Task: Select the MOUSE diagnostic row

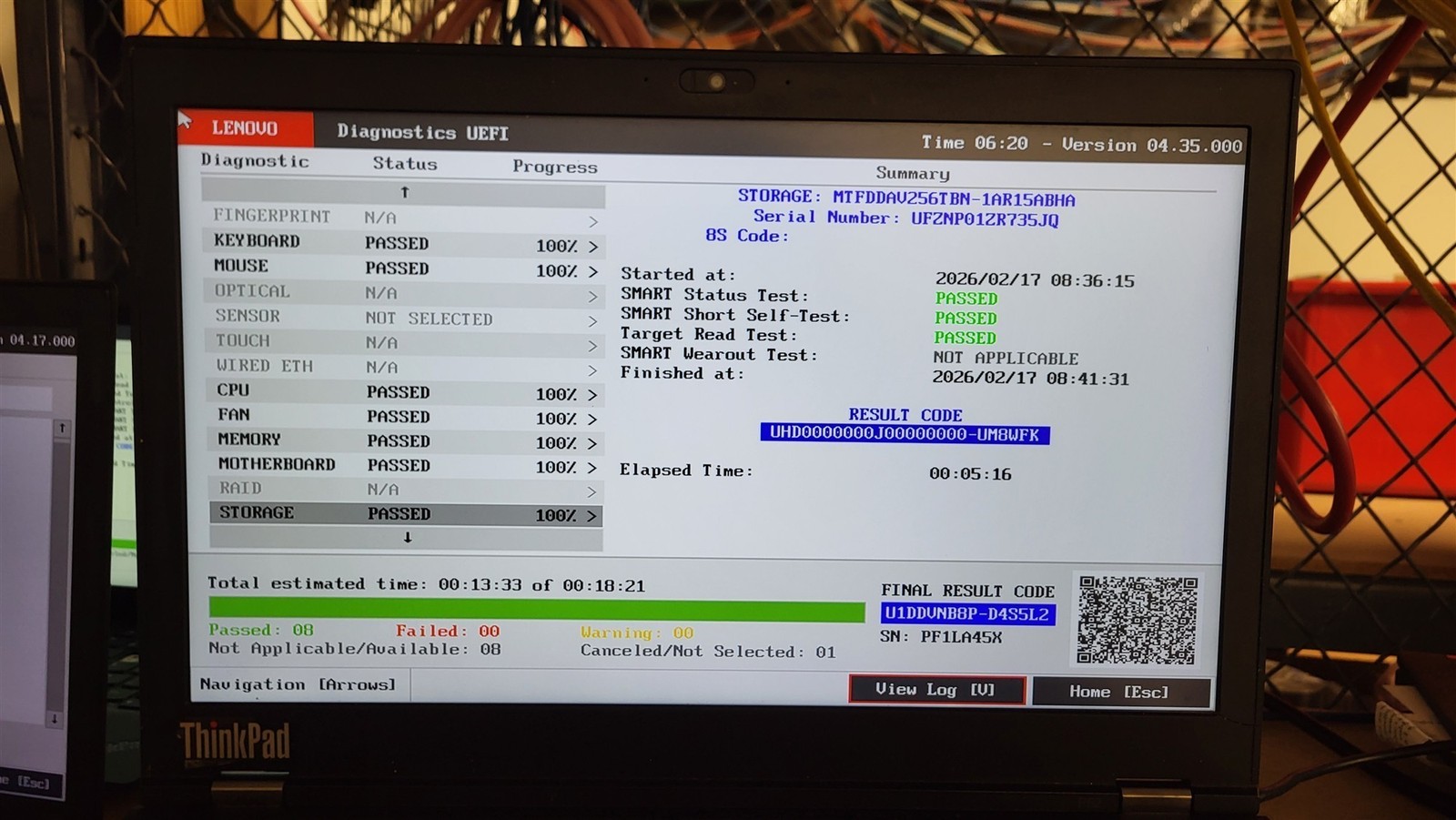Action: 404,268
